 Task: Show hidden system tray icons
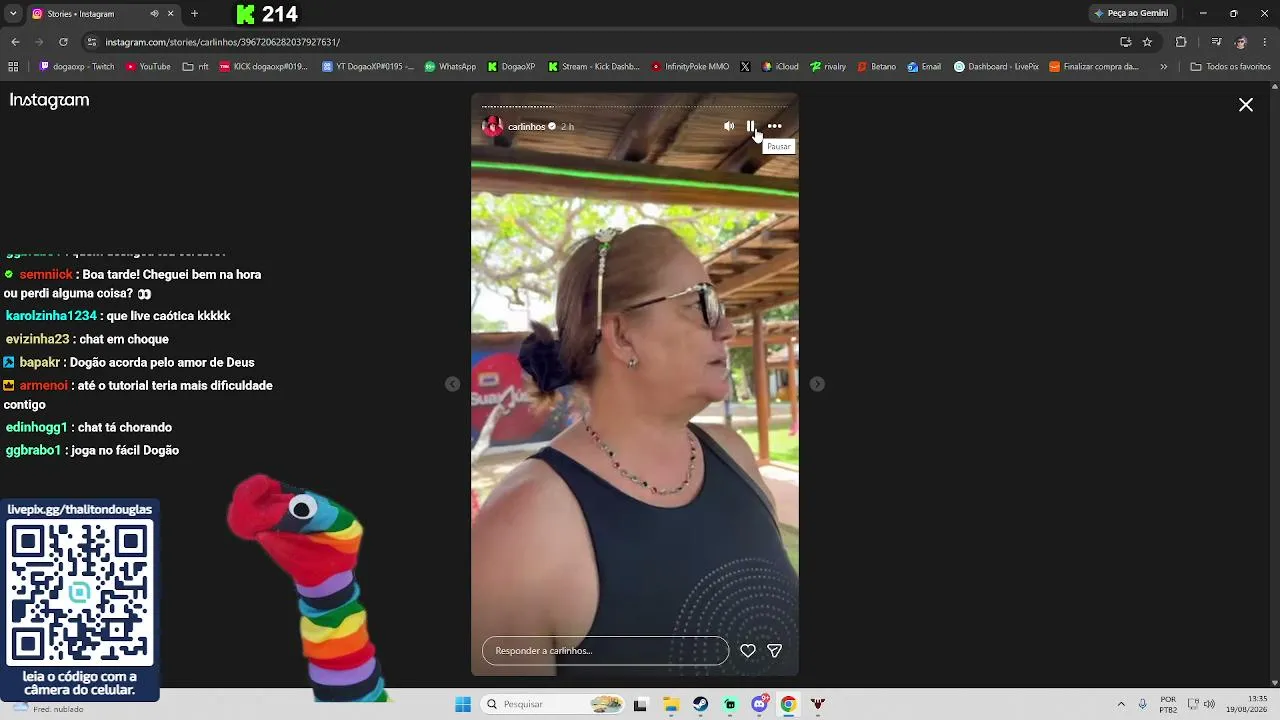pos(1121,704)
